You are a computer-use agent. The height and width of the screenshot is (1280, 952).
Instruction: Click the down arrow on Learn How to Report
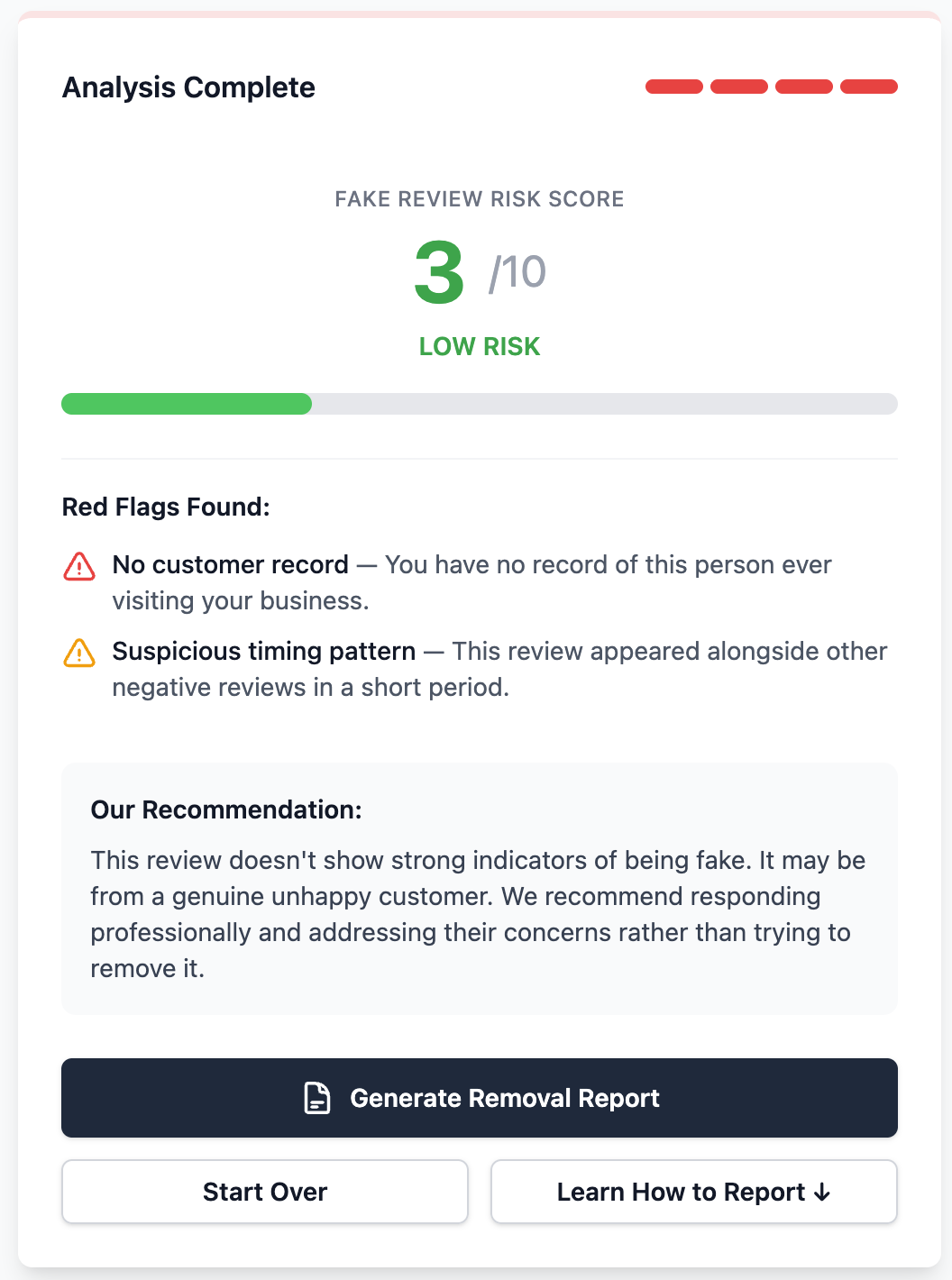[821, 1192]
